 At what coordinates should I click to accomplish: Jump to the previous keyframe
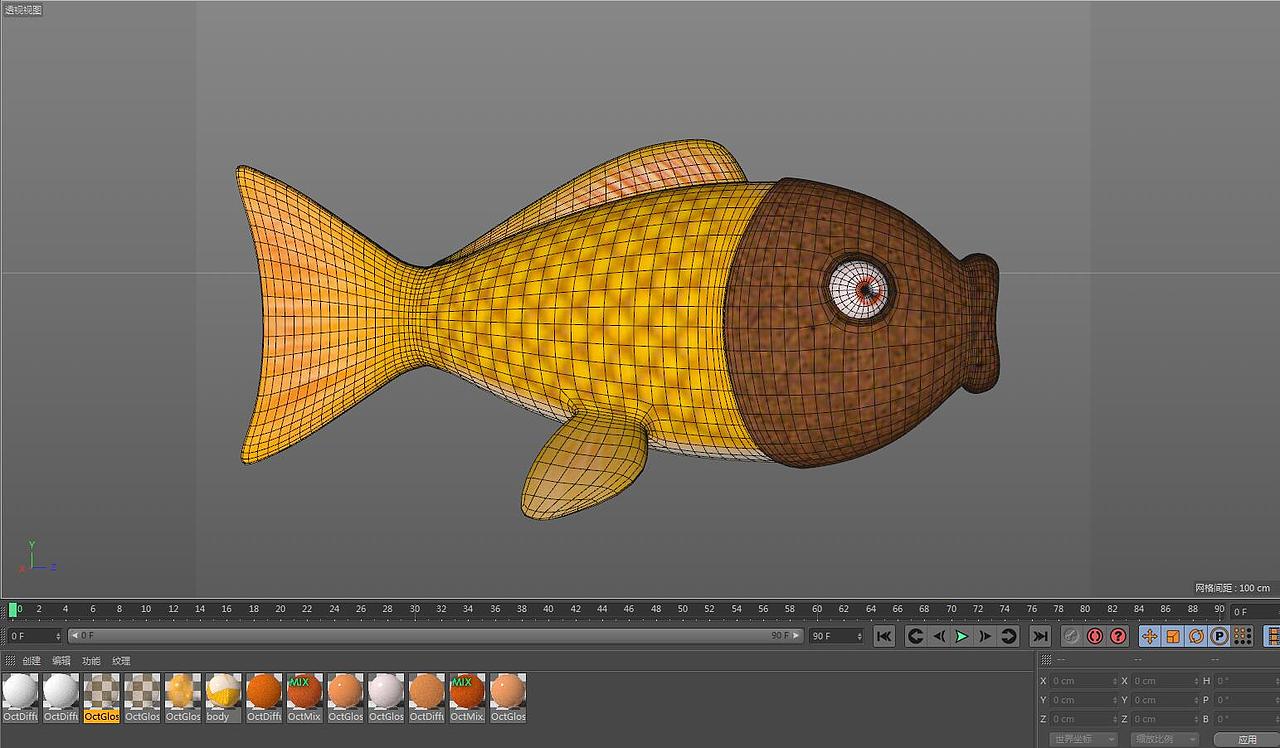pos(915,636)
